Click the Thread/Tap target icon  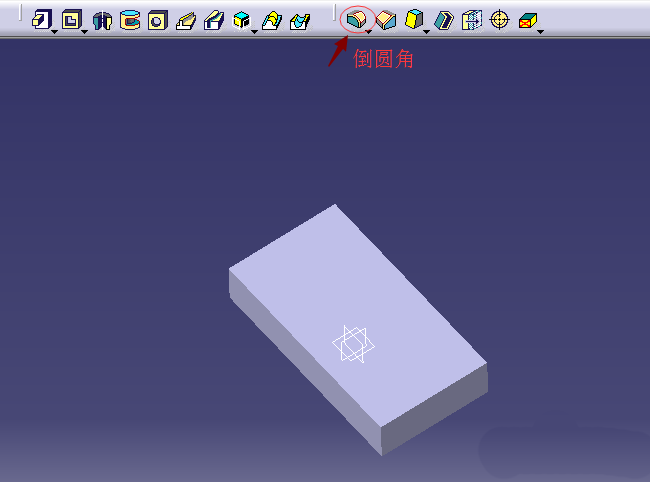(x=500, y=19)
